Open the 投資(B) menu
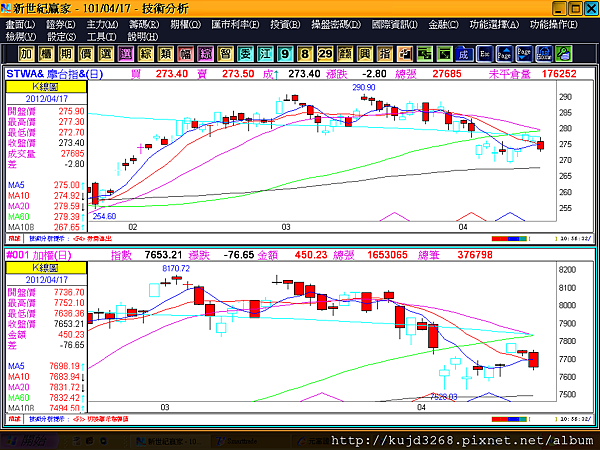Viewport: 600px width, 450px height. (285, 25)
